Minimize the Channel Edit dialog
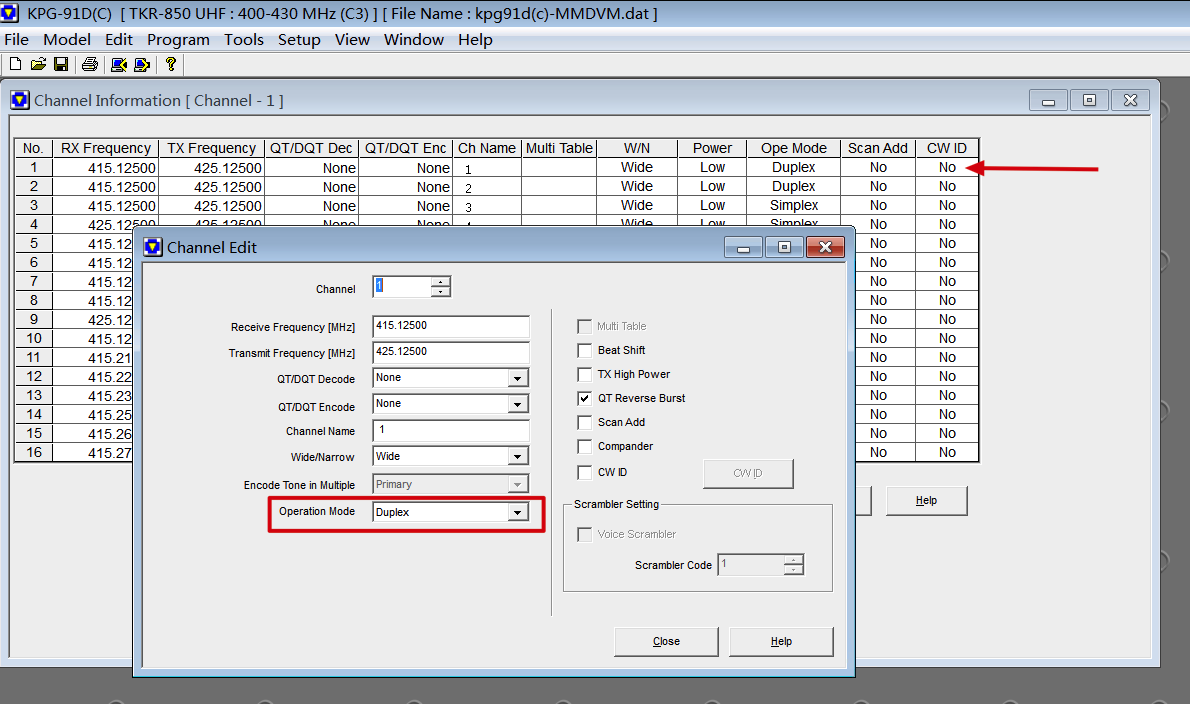The height and width of the screenshot is (704, 1190). (x=744, y=247)
